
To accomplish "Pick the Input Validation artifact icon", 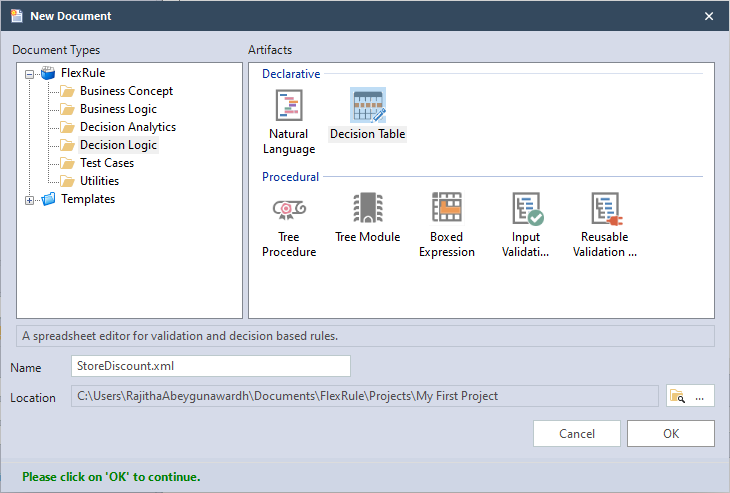I will click(527, 209).
